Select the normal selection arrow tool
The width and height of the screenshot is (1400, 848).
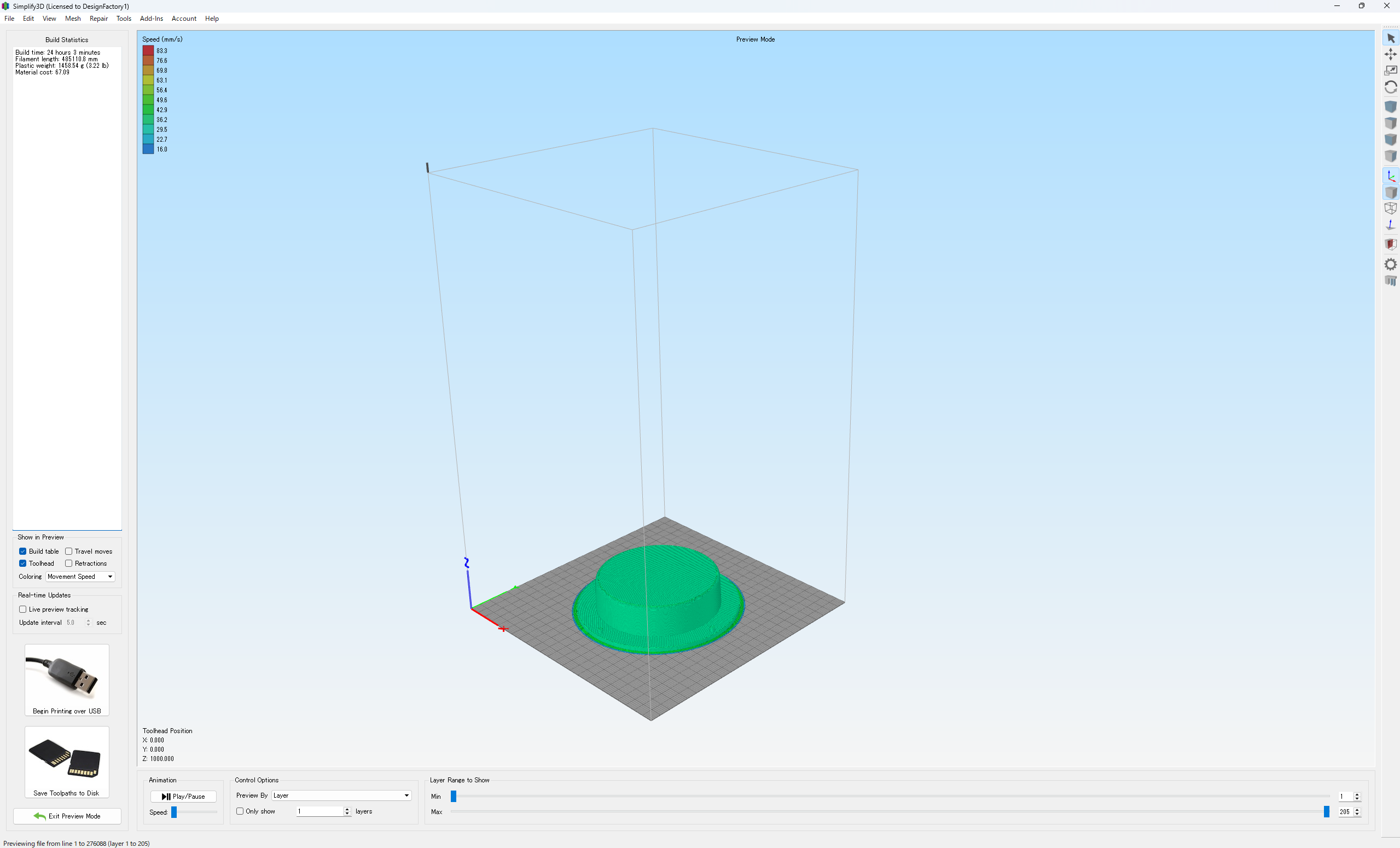pos(1390,38)
